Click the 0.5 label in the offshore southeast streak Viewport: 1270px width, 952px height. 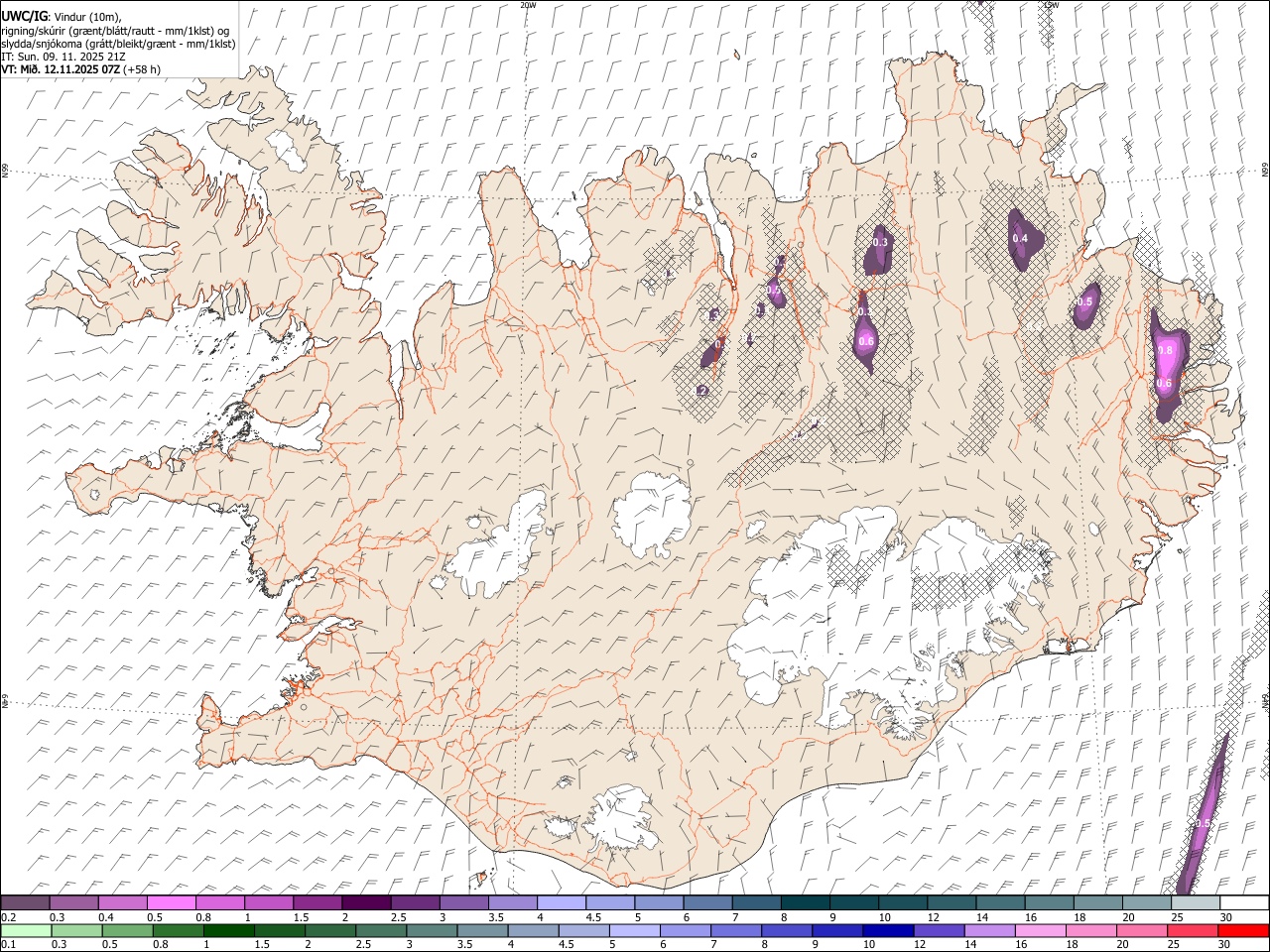point(1203,823)
